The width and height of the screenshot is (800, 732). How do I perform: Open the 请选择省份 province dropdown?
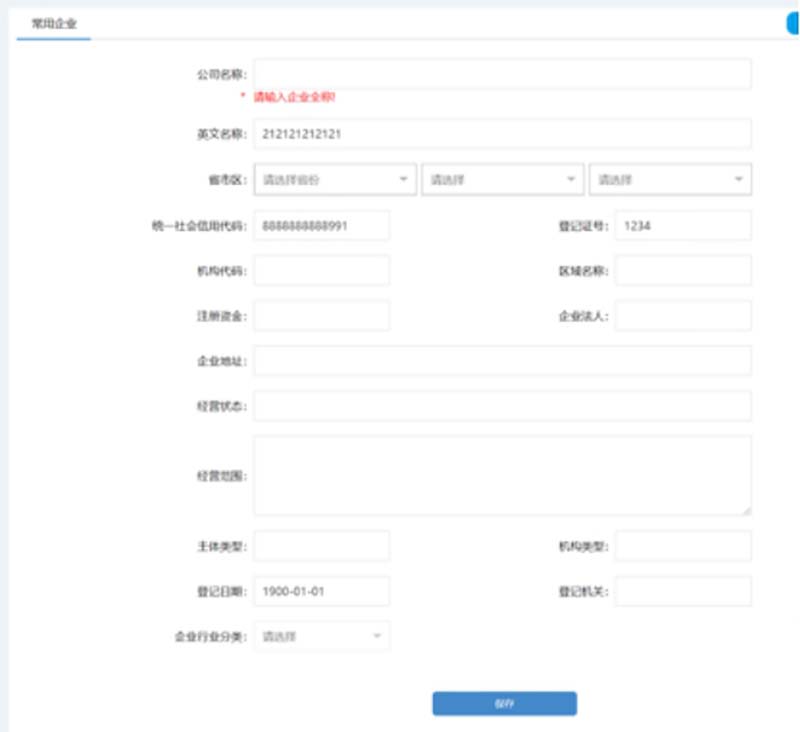pos(335,180)
